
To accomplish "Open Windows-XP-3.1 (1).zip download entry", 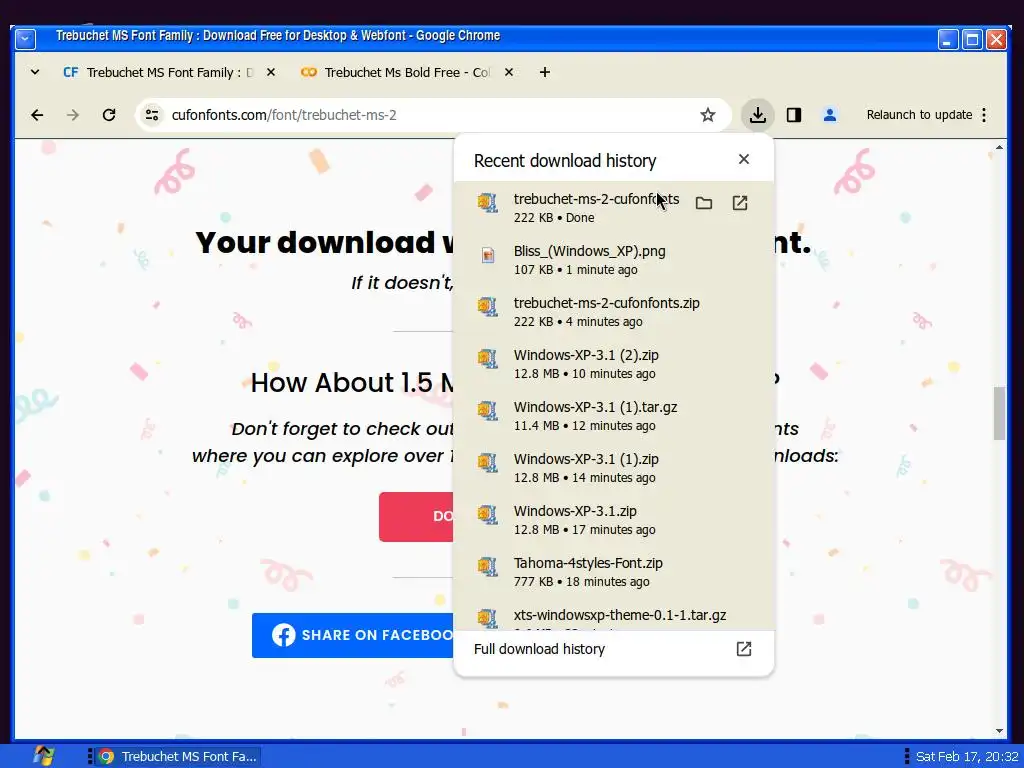I will pos(614,468).
